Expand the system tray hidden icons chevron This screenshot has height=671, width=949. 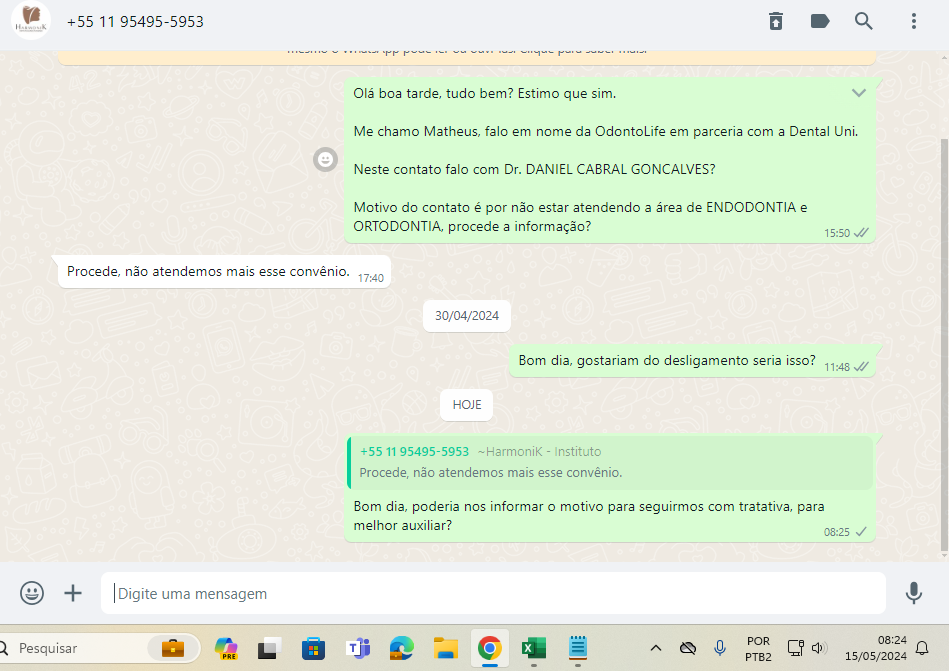656,648
